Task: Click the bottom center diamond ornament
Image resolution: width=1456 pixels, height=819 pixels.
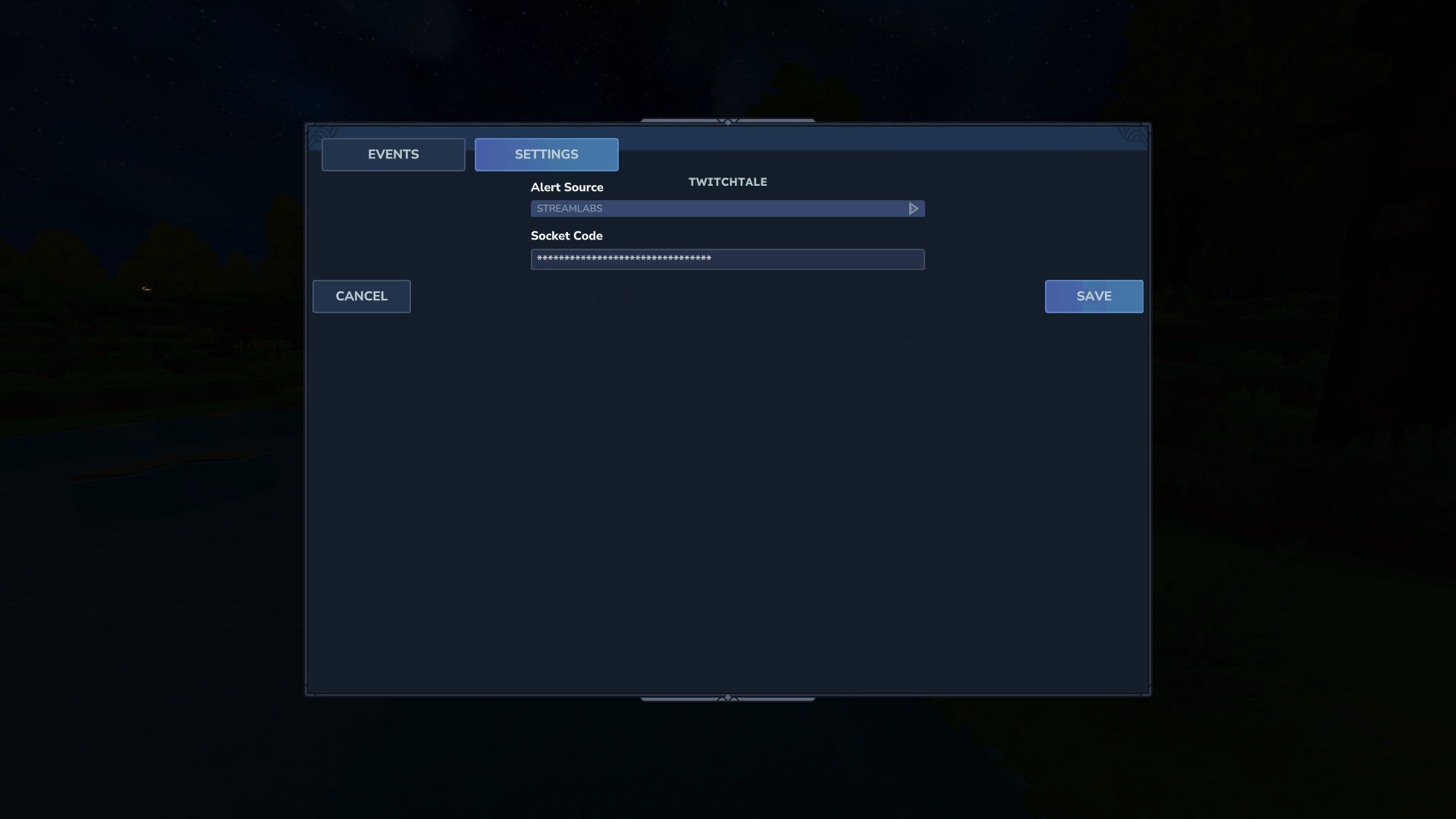Action: [728, 698]
